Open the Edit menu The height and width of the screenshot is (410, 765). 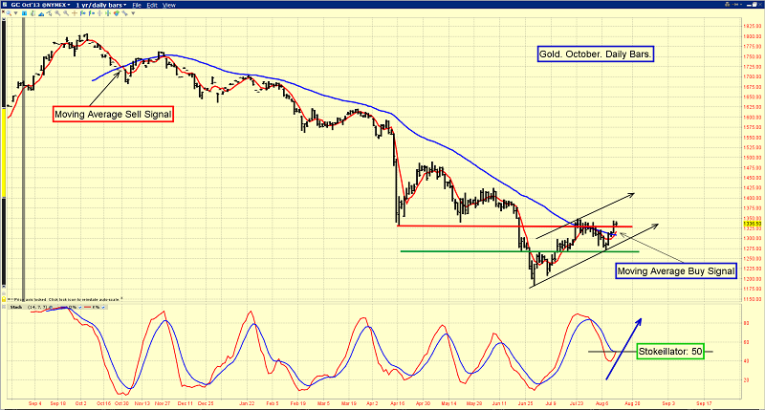coord(151,5)
